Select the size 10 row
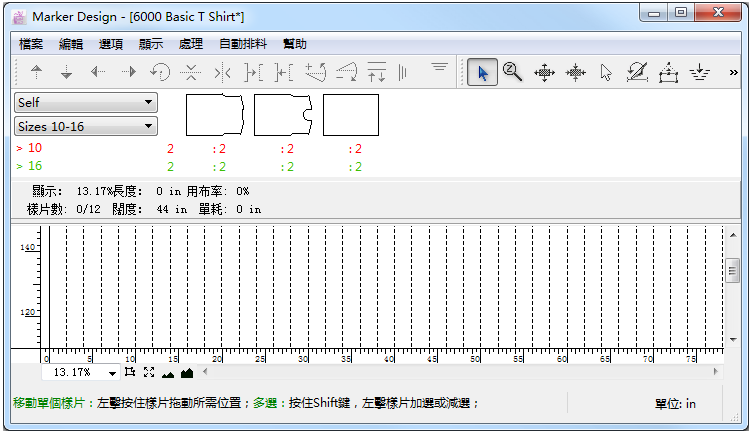751x434 pixels. 35,148
